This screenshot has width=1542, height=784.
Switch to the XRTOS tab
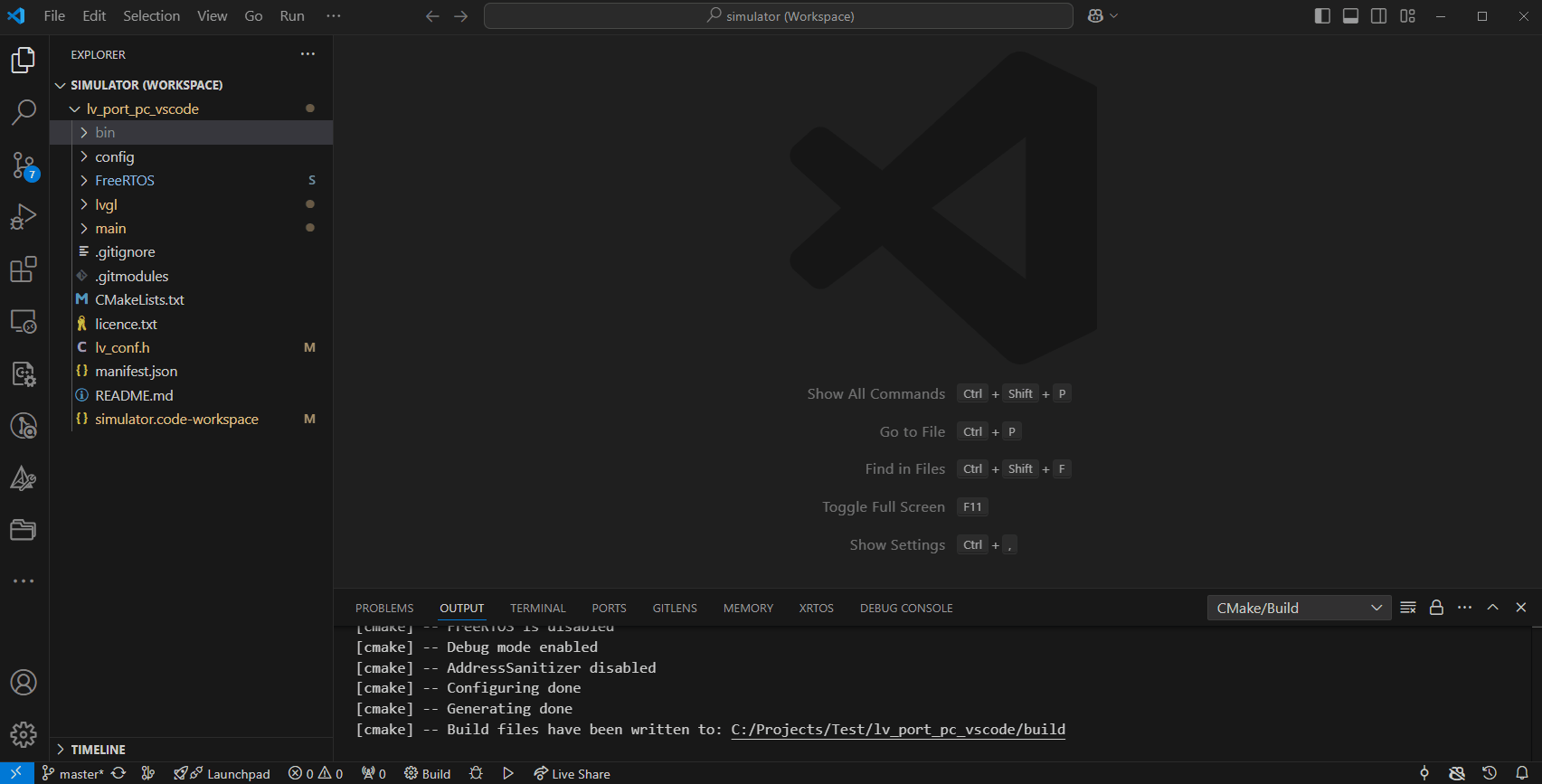point(817,609)
